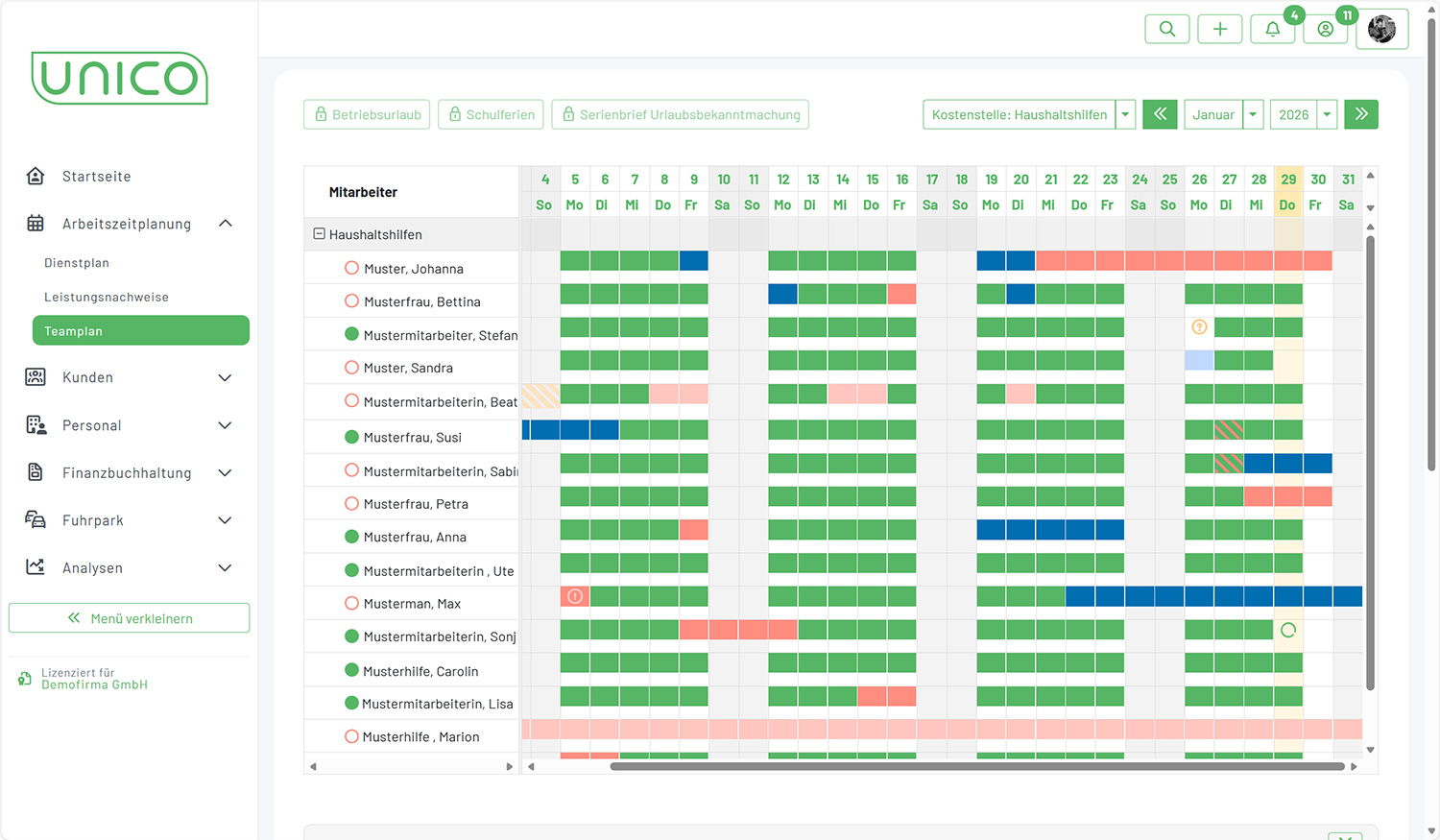
Task: Click the warning icon in Musterman, Max row
Action: [575, 596]
